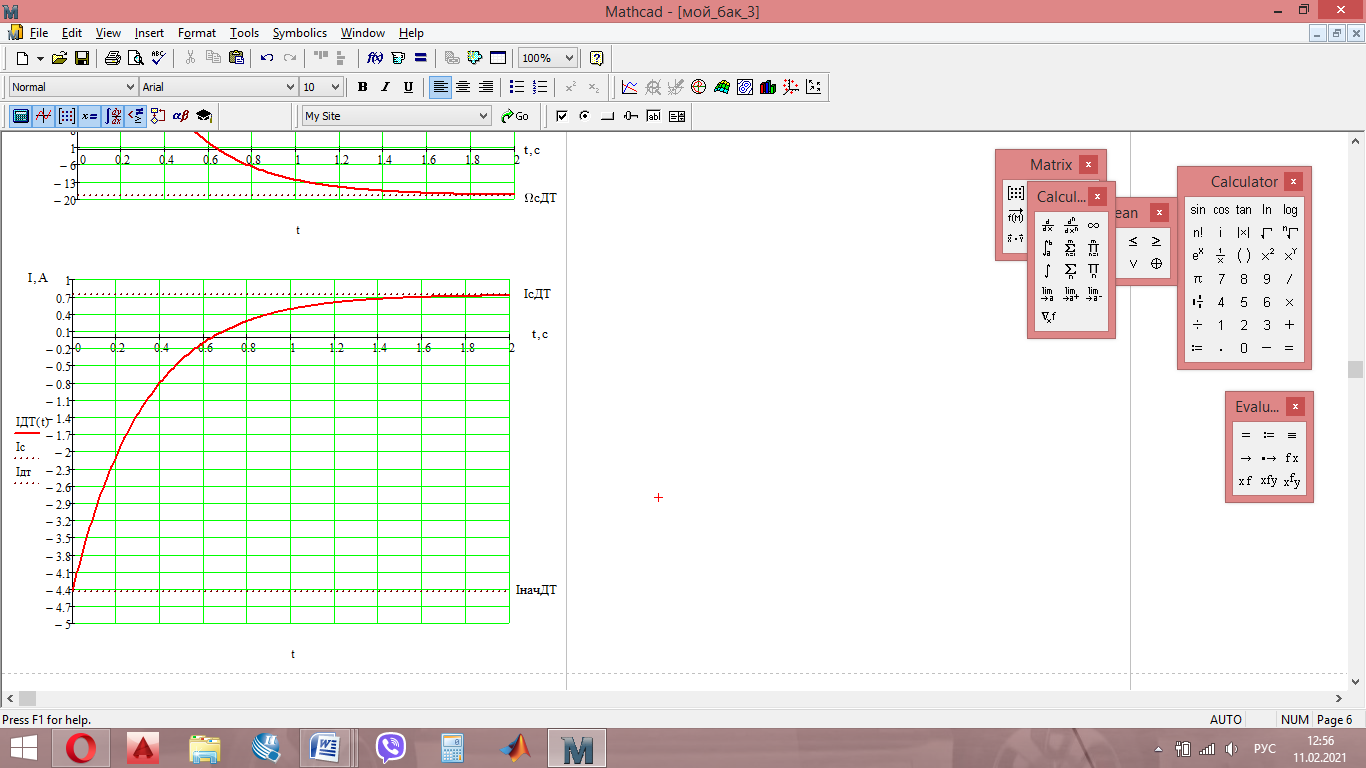Open the New document dropdown arrow

click(41, 58)
